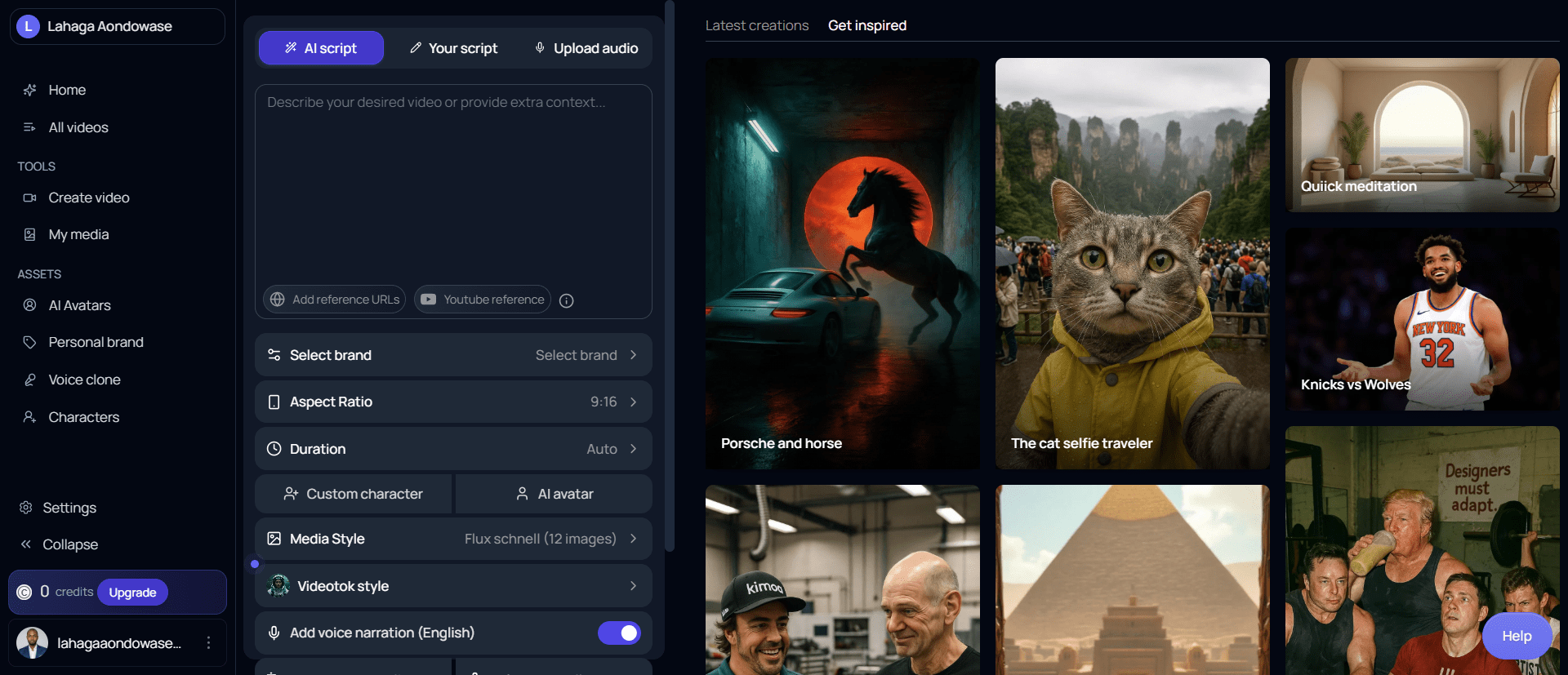Screen dimensions: 1568x675
Task: Click the Help button
Action: pyautogui.click(x=1517, y=637)
